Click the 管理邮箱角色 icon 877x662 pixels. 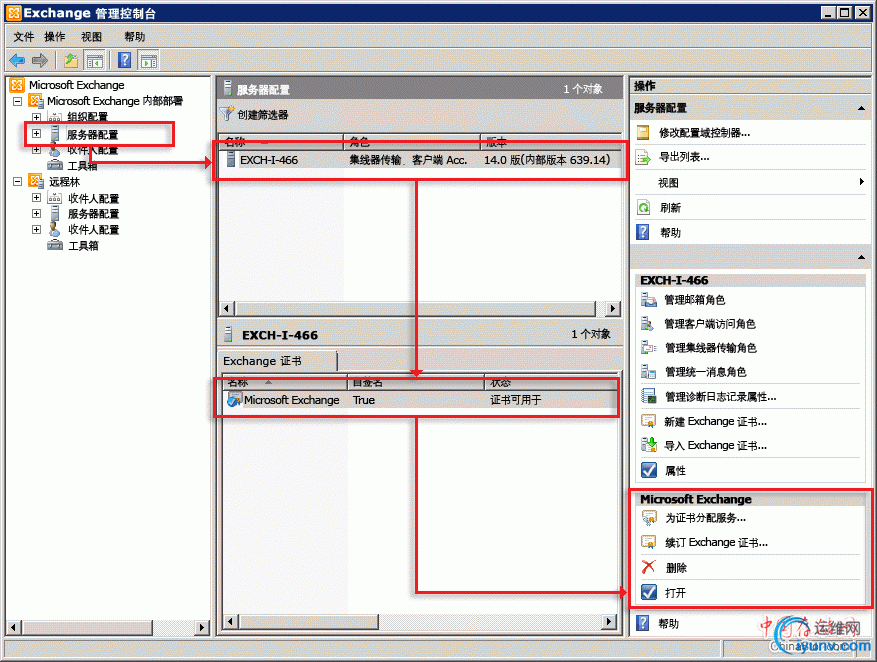[649, 300]
